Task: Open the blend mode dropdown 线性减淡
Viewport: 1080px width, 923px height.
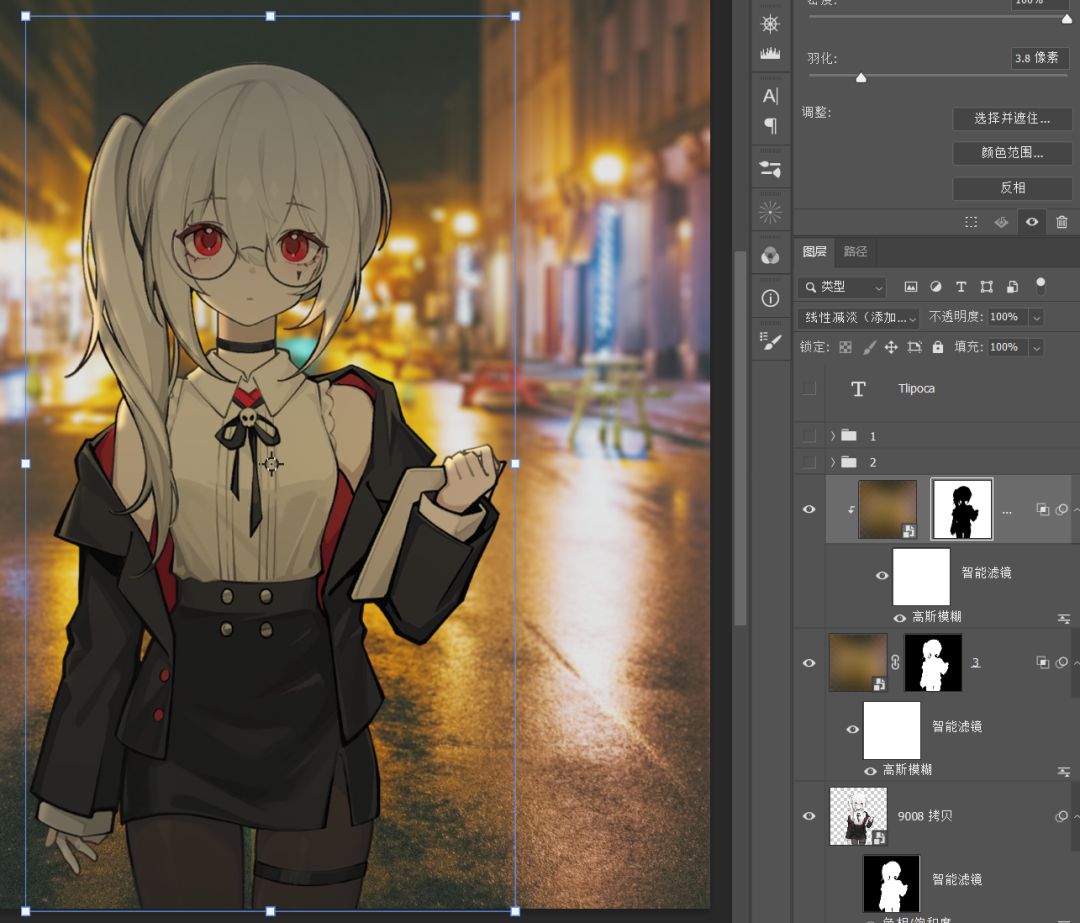Action: click(x=859, y=317)
